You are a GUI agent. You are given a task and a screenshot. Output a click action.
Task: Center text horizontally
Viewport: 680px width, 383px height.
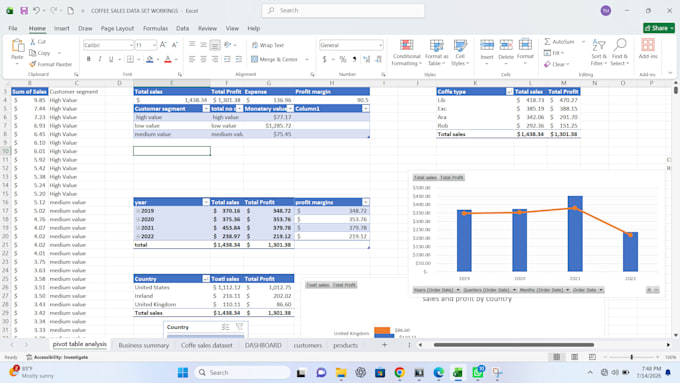203,59
